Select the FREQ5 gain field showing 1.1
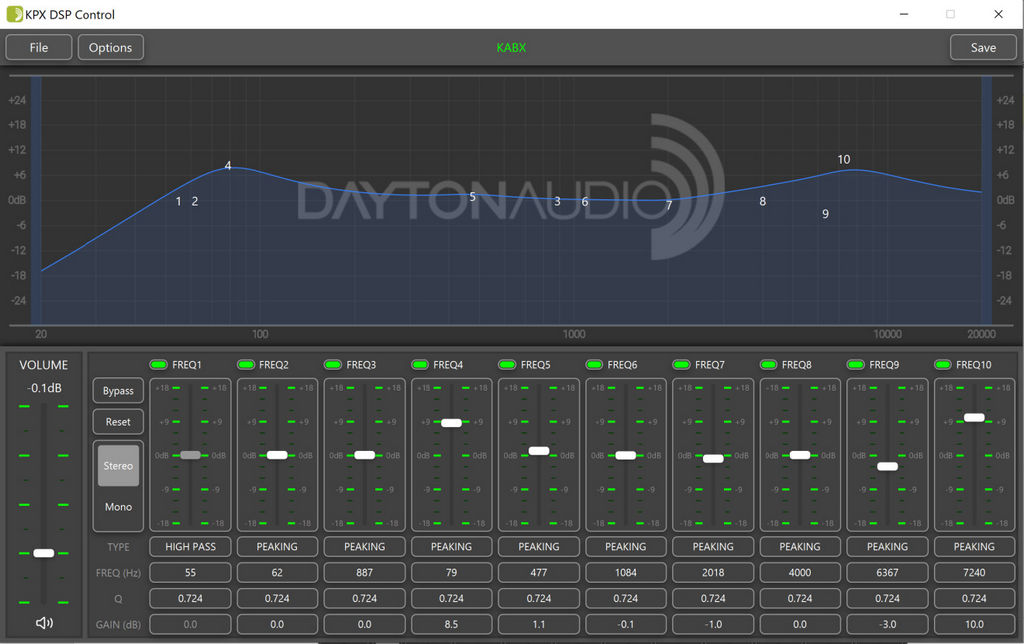 tap(539, 624)
